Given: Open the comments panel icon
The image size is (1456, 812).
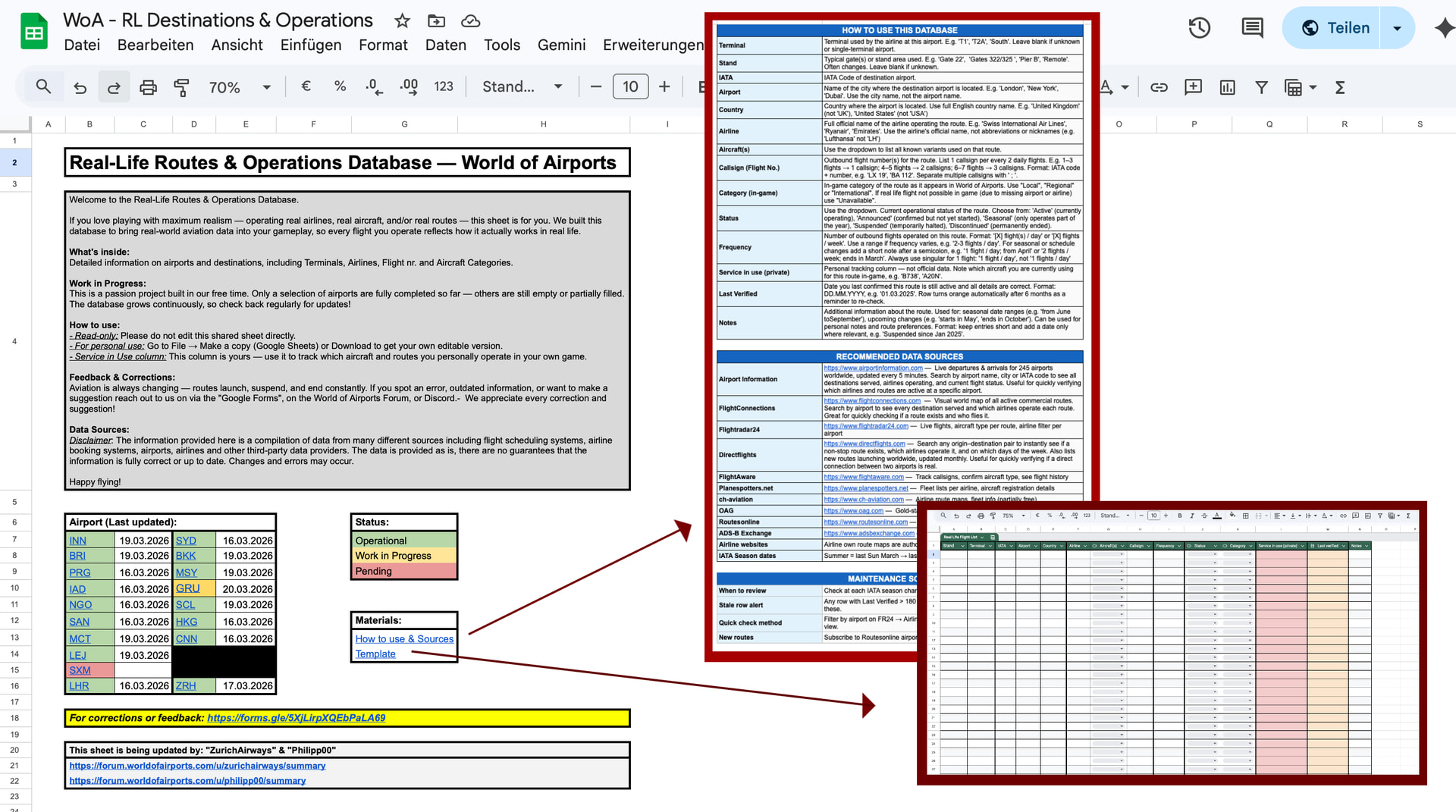Looking at the screenshot, I should (x=1252, y=28).
